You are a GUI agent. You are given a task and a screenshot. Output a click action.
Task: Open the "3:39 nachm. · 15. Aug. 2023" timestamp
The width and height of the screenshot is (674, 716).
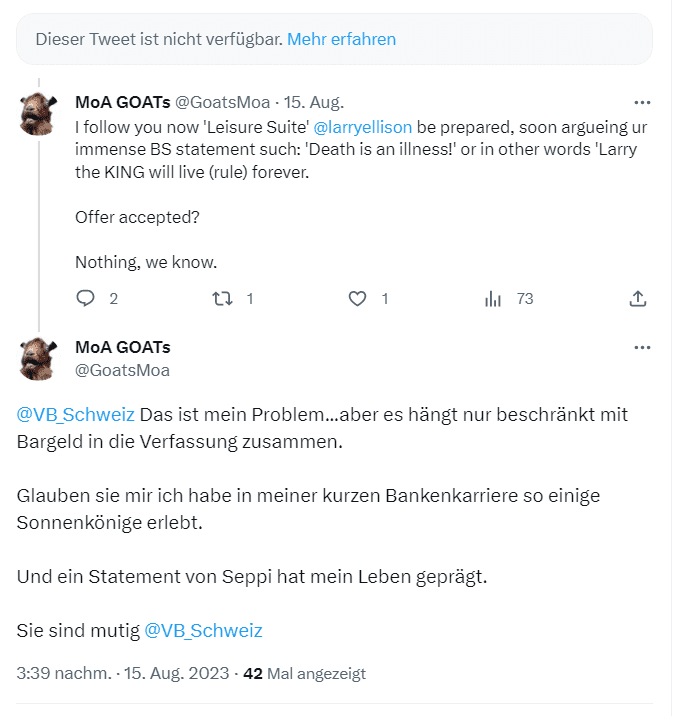(123, 674)
